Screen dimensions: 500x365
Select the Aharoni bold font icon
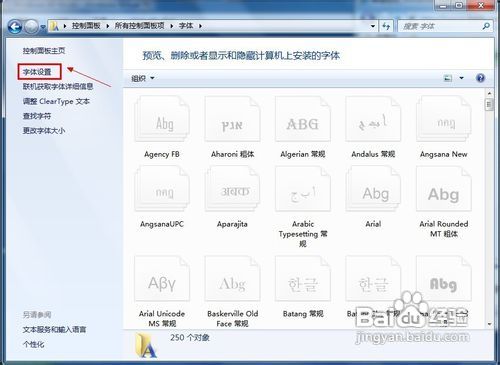coord(232,119)
